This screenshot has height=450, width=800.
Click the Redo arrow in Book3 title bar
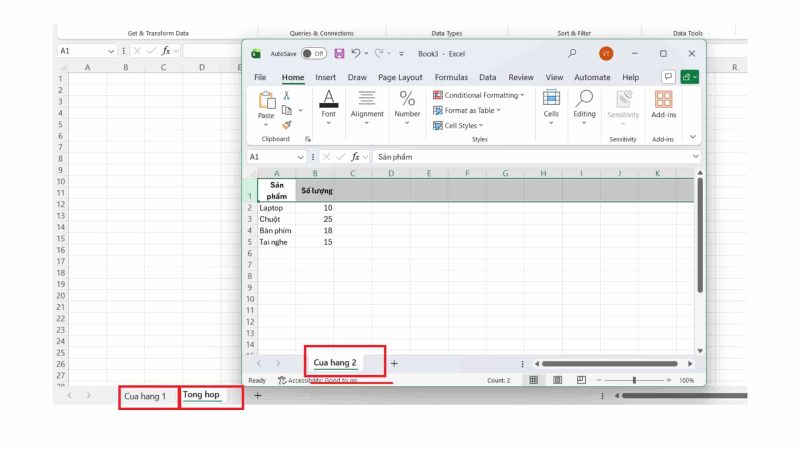point(379,54)
